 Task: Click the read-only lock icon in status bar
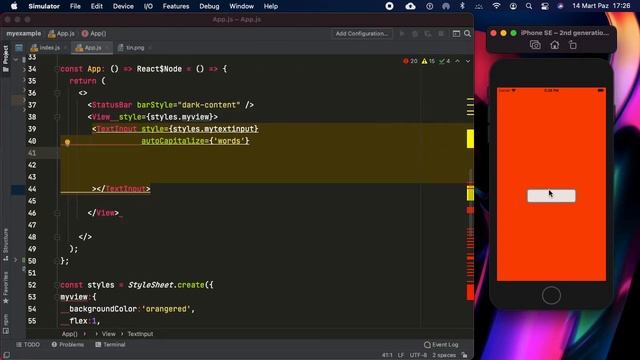click(464, 355)
